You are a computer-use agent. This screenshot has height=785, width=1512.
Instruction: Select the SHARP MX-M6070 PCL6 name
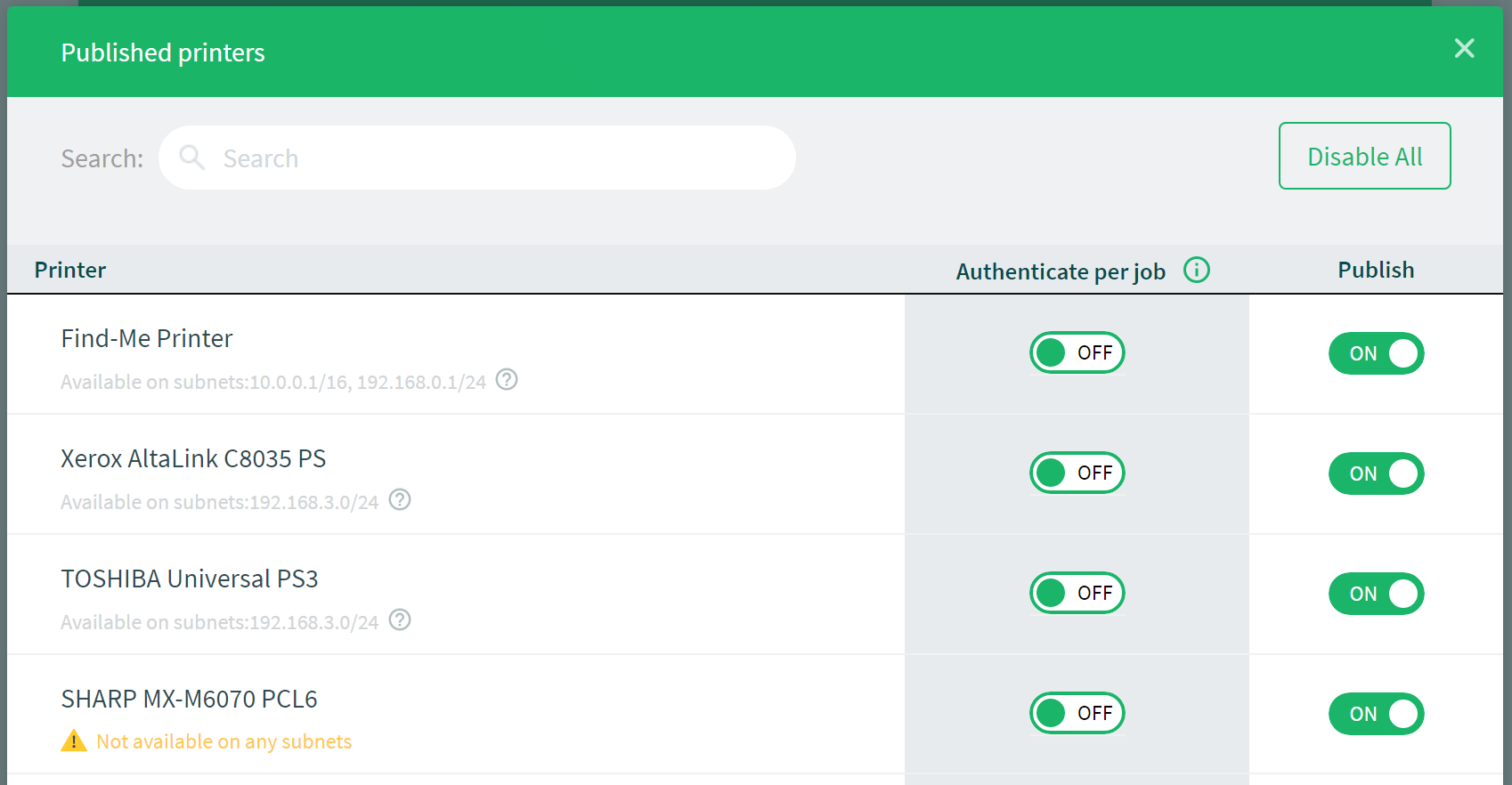pyautogui.click(x=189, y=699)
